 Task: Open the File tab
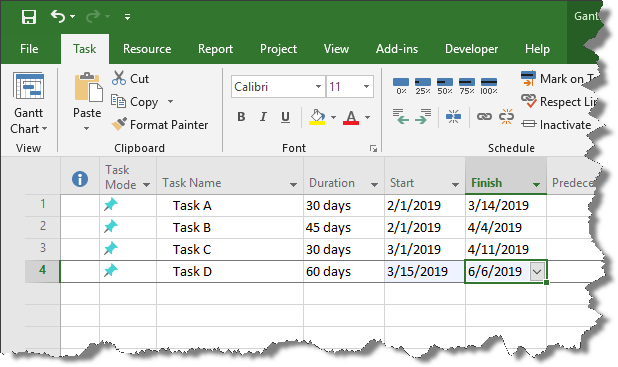coord(29,49)
